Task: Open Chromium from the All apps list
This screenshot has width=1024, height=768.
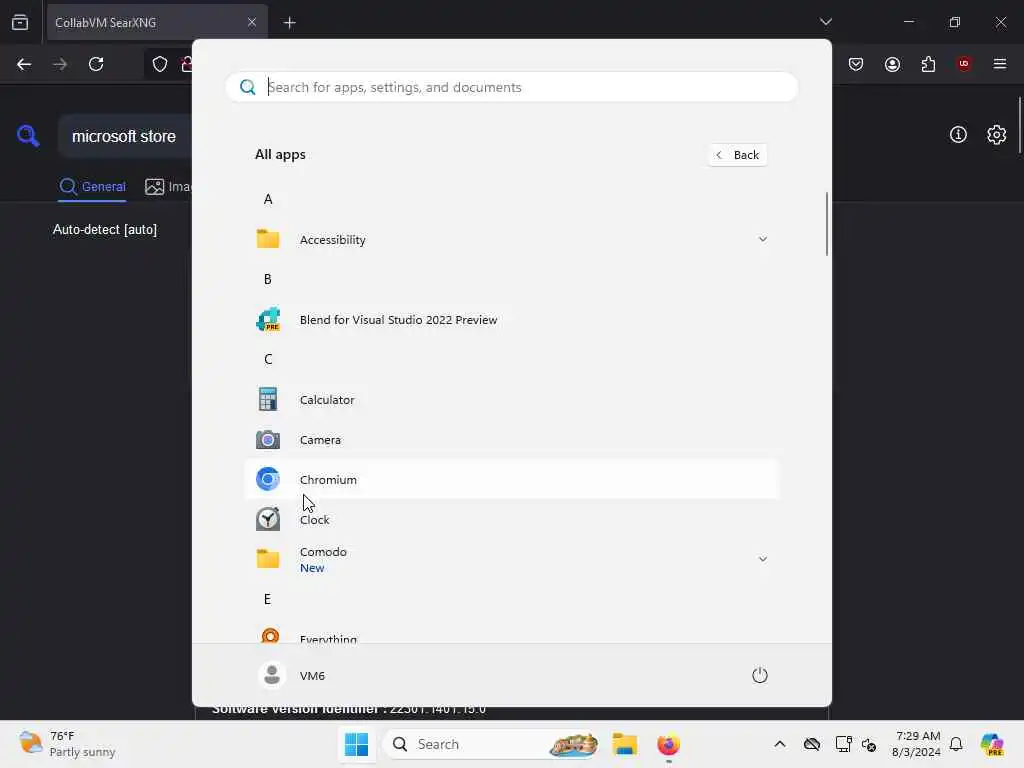Action: coord(511,479)
